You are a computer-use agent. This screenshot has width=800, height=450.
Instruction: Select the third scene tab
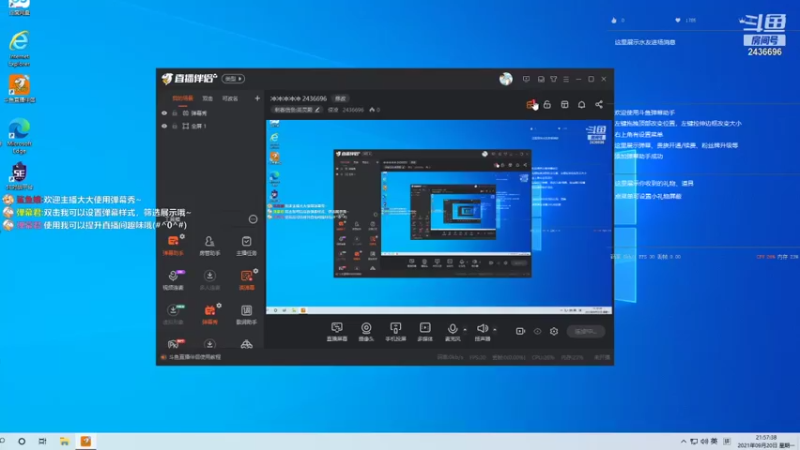pyautogui.click(x=230, y=98)
